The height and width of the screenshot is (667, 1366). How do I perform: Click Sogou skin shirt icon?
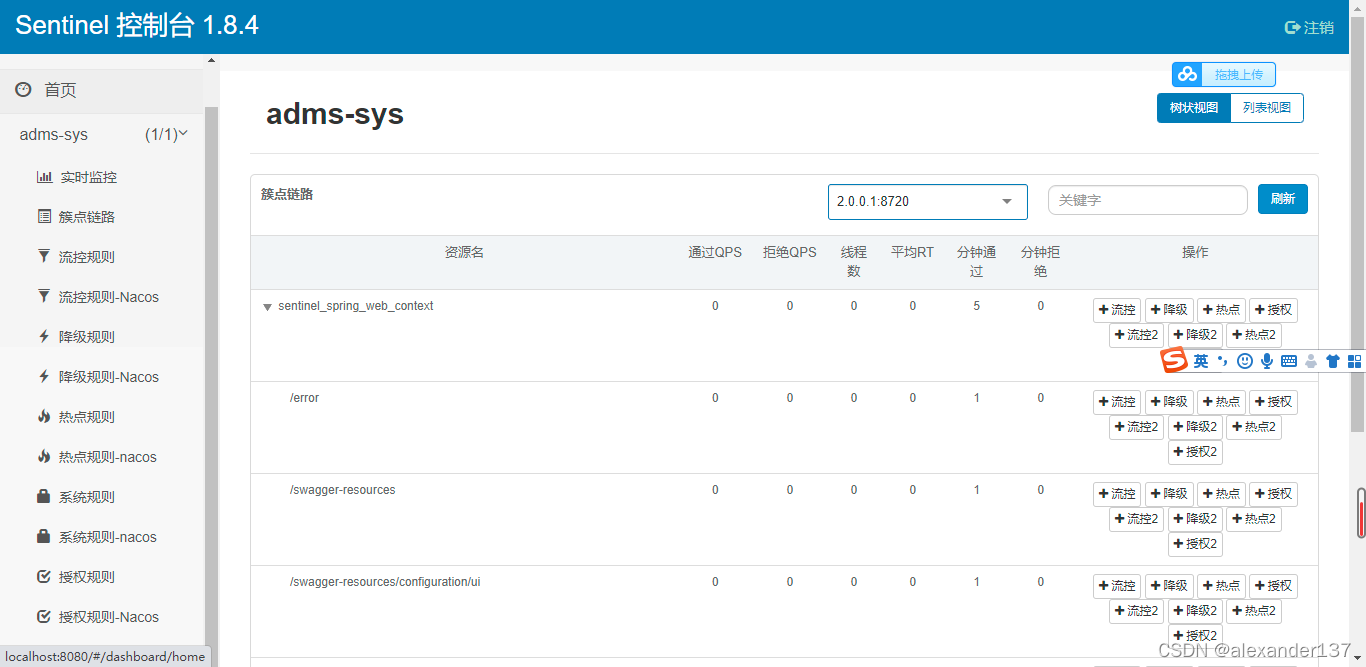[x=1332, y=361]
